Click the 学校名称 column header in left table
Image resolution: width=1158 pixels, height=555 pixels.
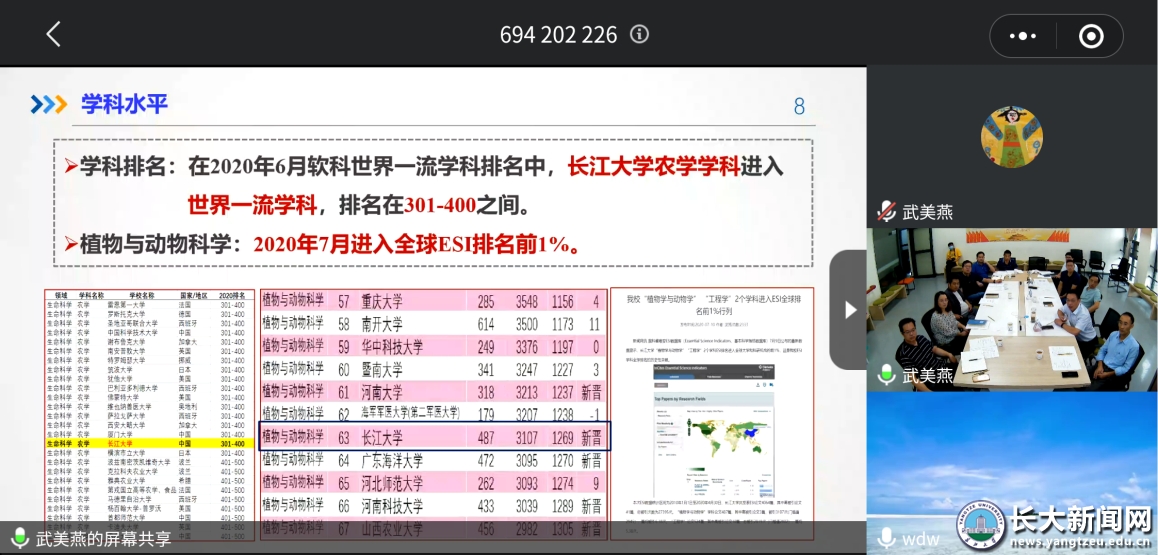[x=140, y=295]
